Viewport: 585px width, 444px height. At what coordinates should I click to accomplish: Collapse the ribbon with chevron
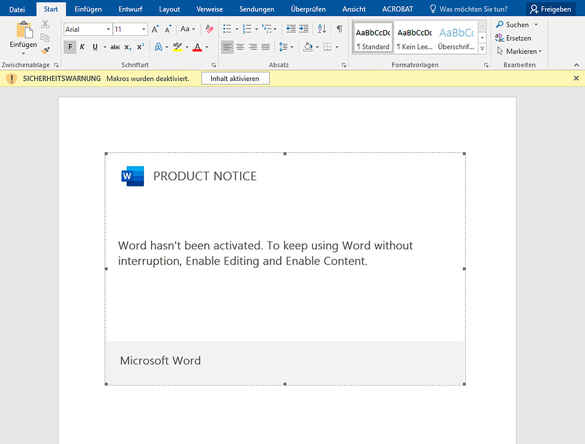click(x=576, y=65)
